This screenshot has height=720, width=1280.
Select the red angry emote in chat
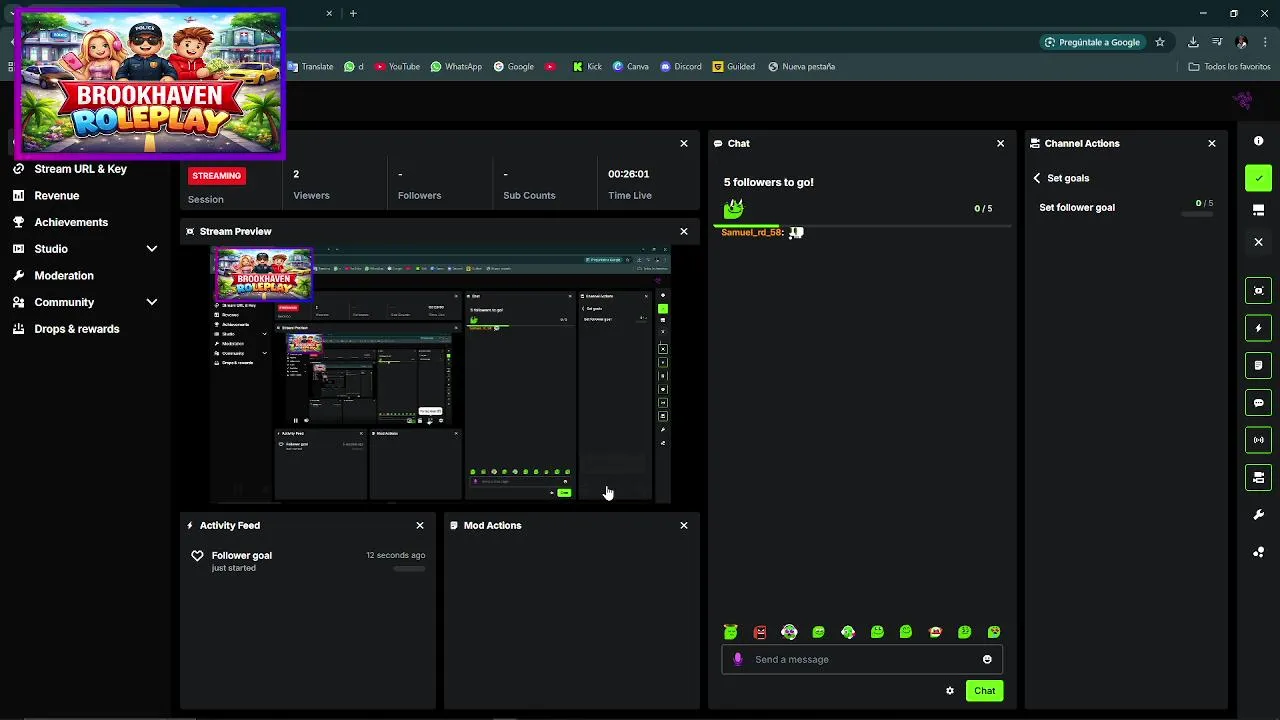(x=760, y=632)
